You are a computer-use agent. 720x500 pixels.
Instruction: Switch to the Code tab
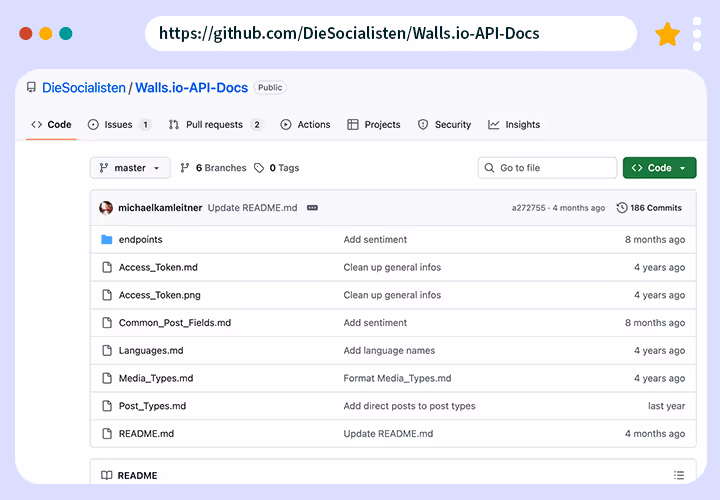[x=51, y=124]
